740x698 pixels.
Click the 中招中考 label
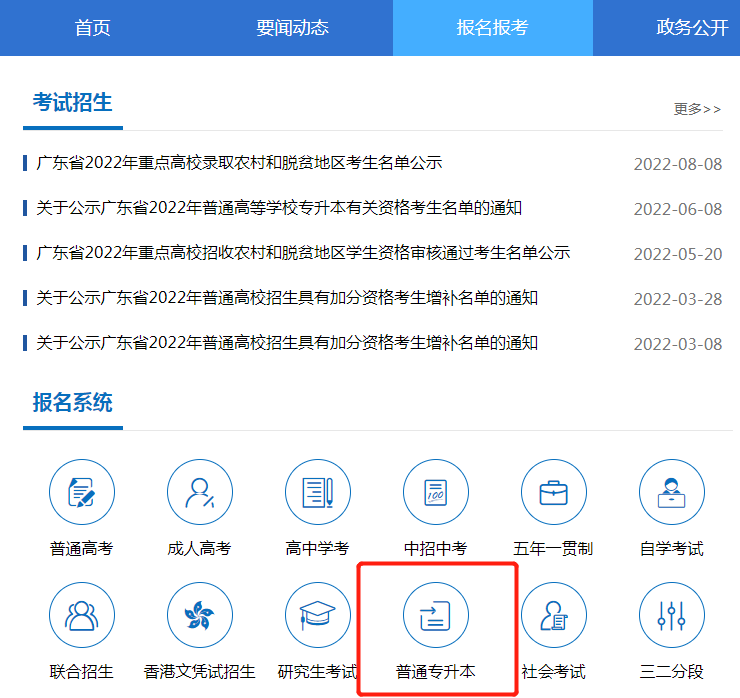tap(436, 548)
